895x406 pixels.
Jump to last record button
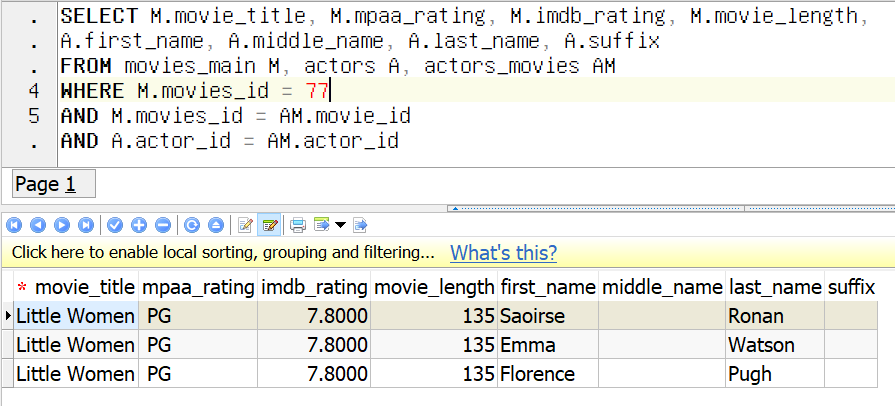pos(86,226)
